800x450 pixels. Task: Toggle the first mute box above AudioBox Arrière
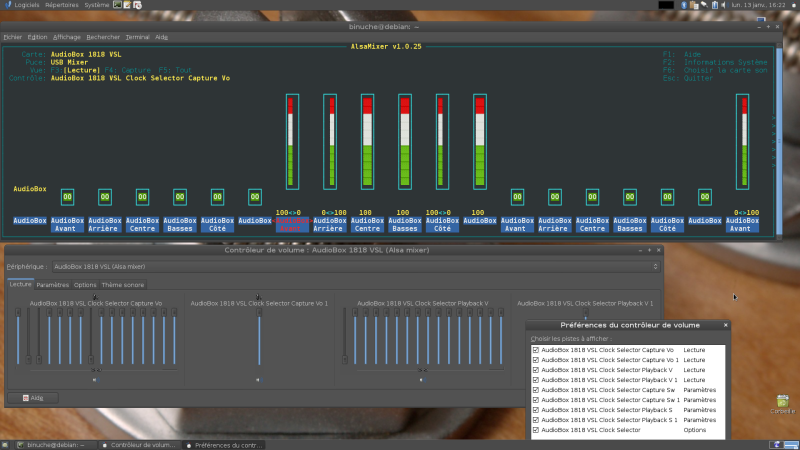click(105, 197)
